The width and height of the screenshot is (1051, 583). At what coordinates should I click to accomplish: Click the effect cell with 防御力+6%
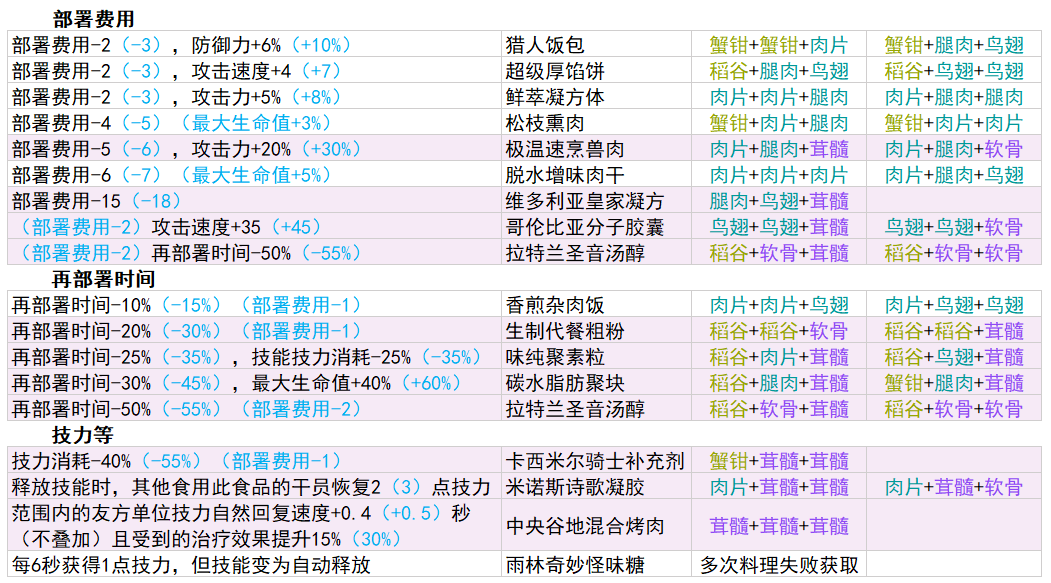(x=254, y=45)
